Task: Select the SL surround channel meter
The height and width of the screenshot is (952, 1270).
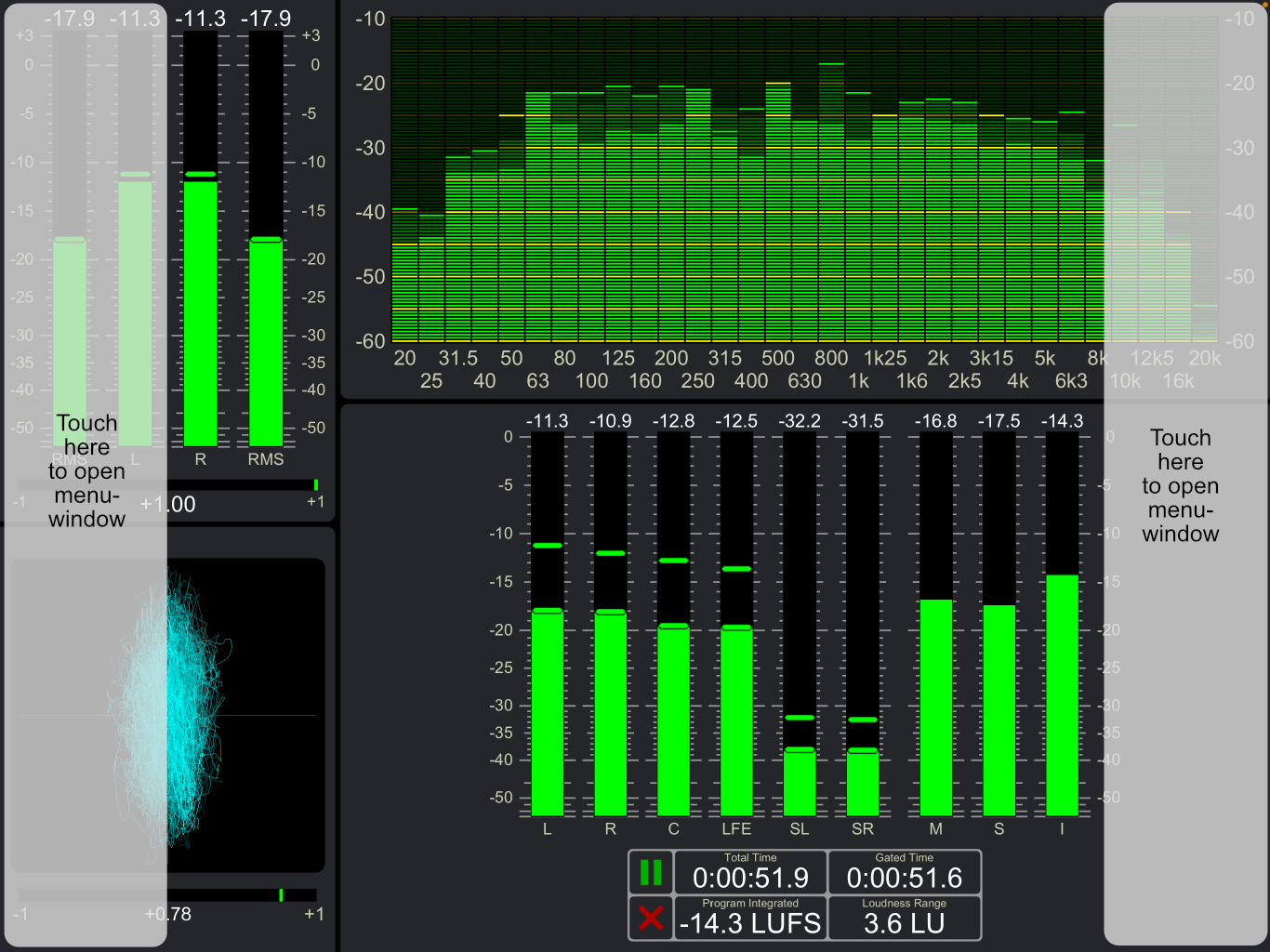Action: (x=800, y=624)
